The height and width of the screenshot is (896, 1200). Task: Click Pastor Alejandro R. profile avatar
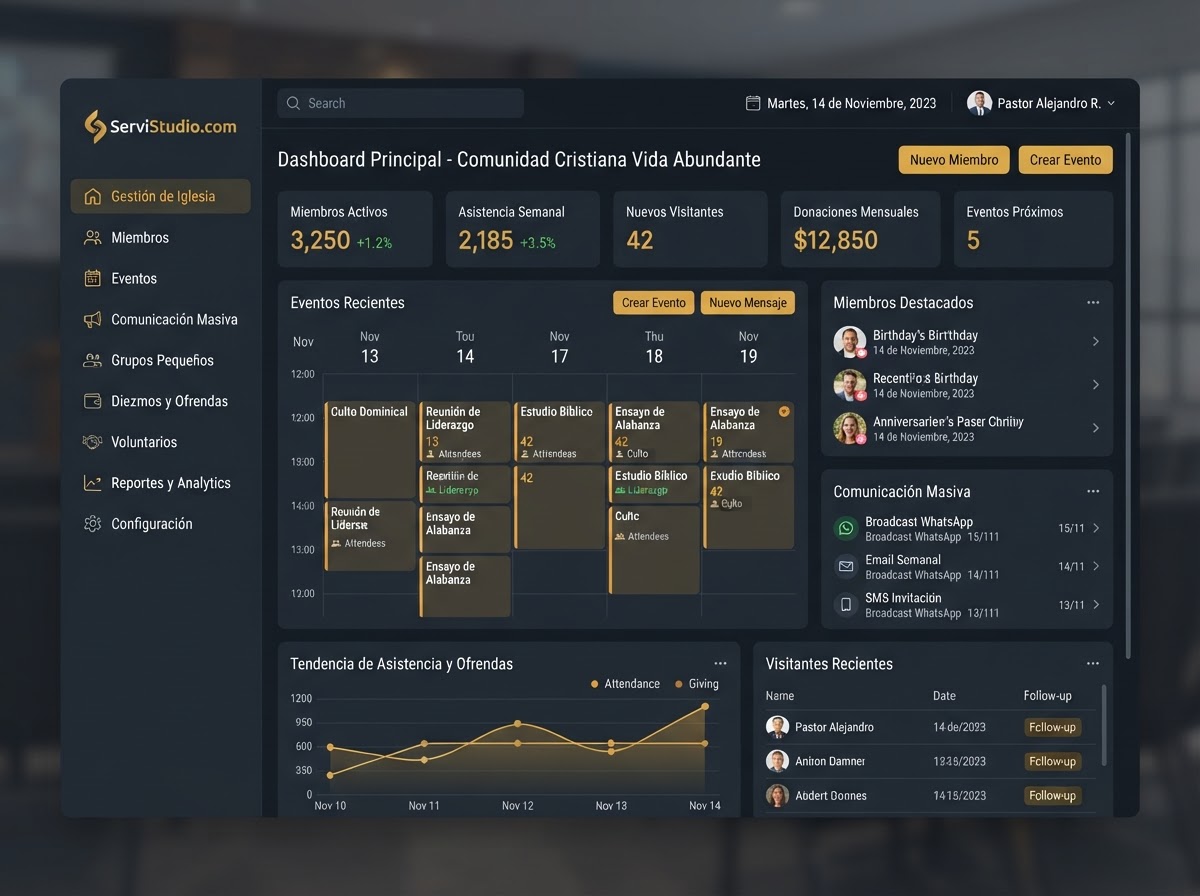tap(979, 103)
